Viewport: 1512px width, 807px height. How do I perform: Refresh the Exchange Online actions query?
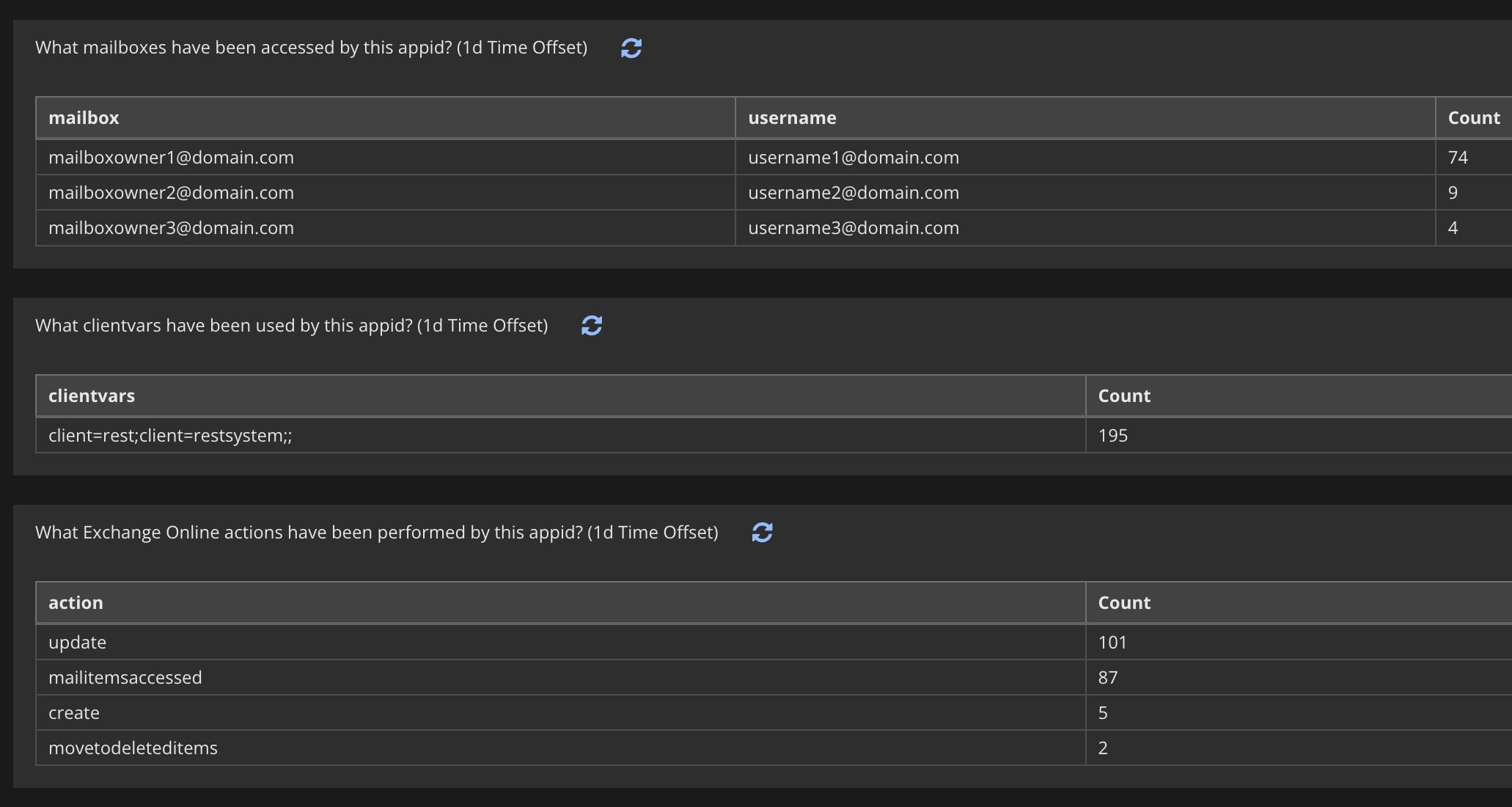(762, 533)
